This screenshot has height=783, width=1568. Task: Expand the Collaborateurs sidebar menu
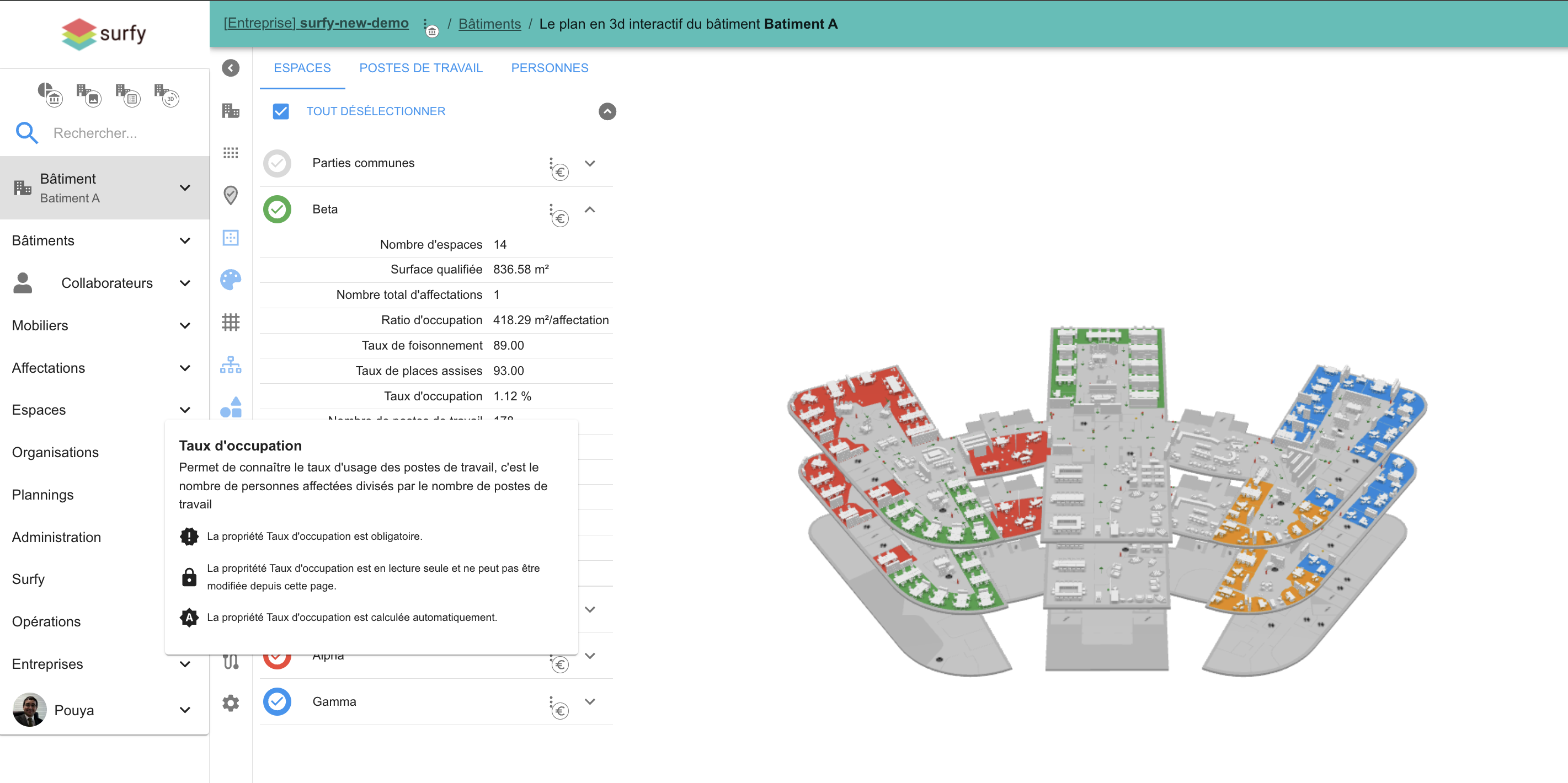[185, 283]
